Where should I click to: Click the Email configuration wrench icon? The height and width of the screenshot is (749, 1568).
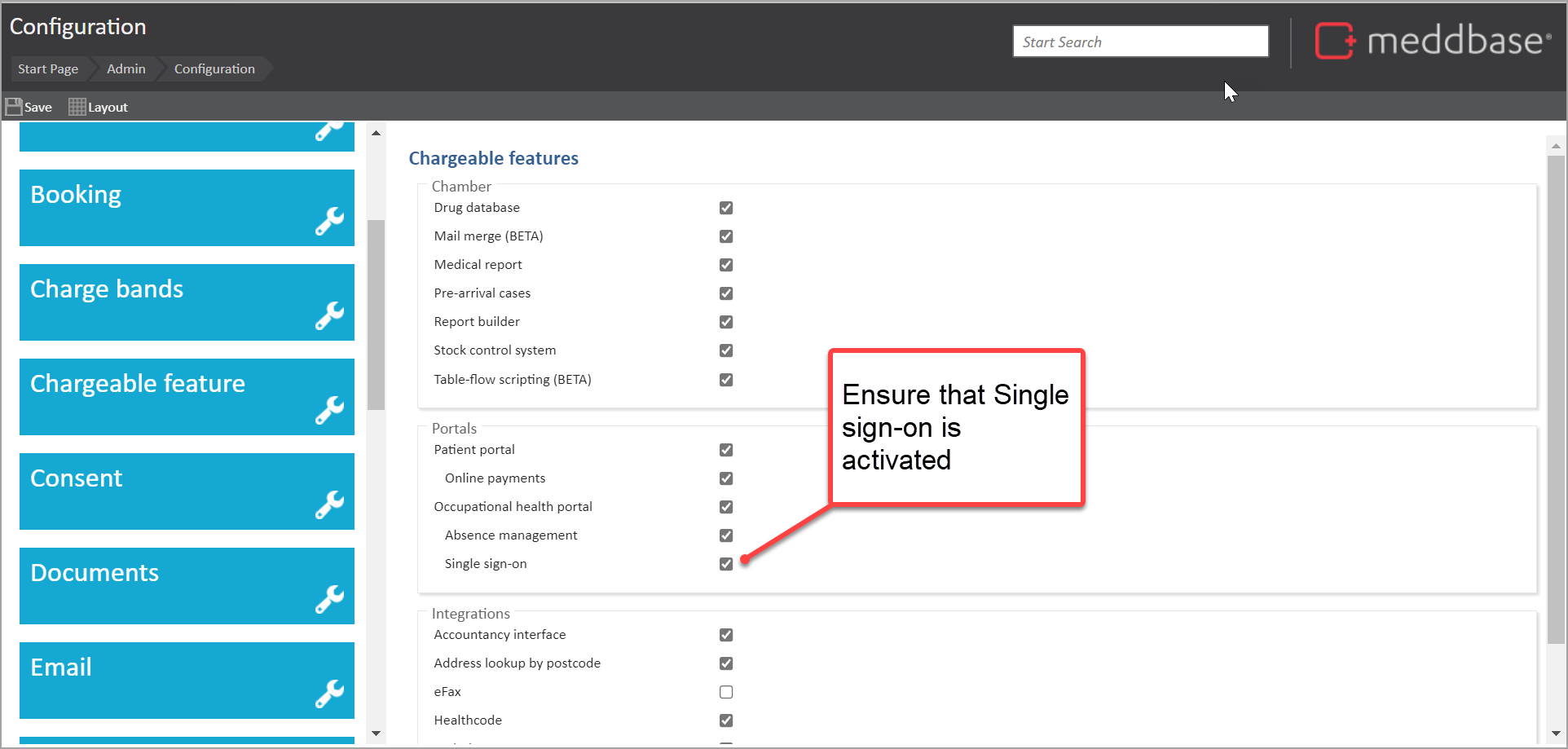pos(330,694)
